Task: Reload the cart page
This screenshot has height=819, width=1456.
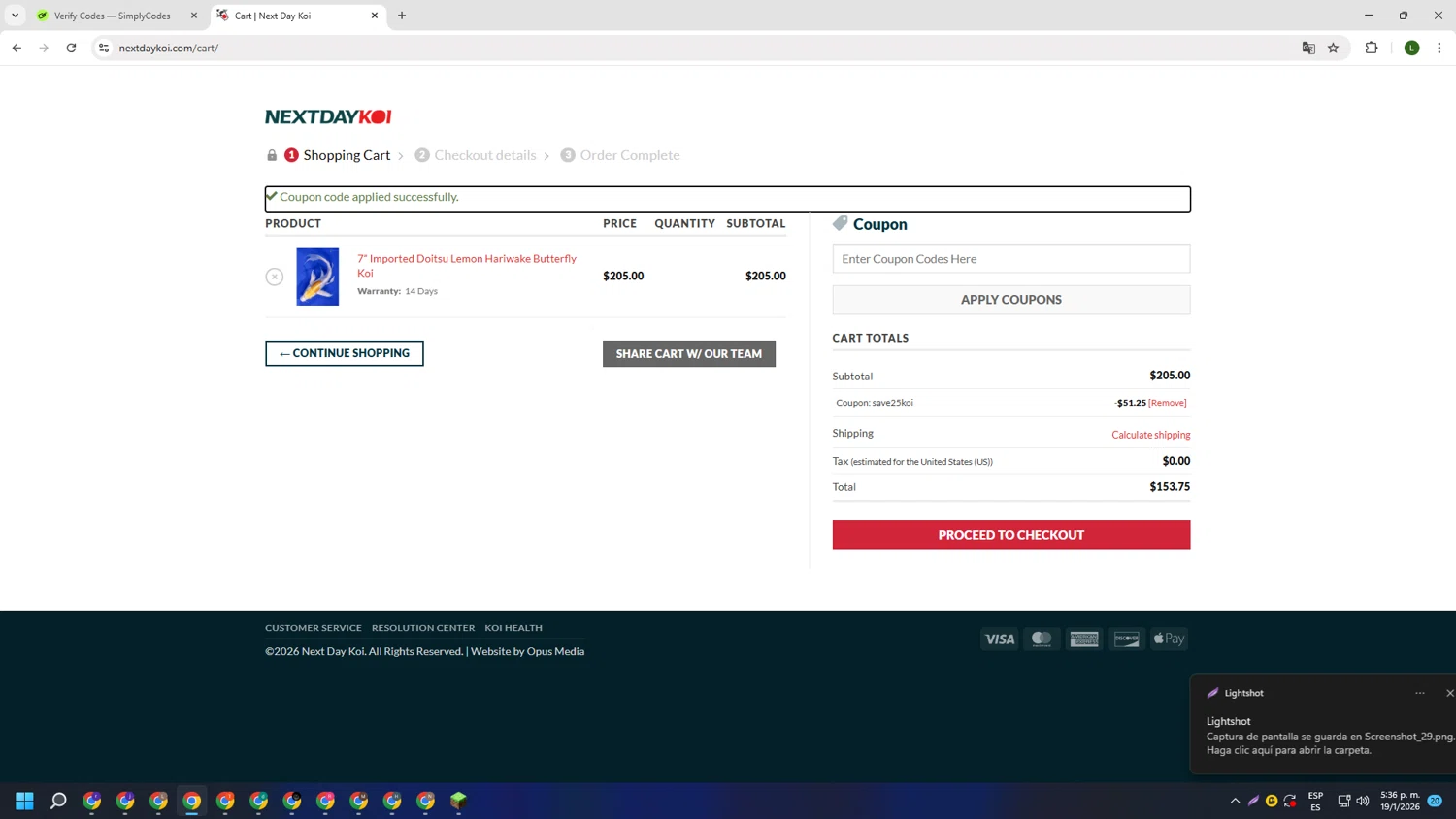Action: [x=71, y=48]
